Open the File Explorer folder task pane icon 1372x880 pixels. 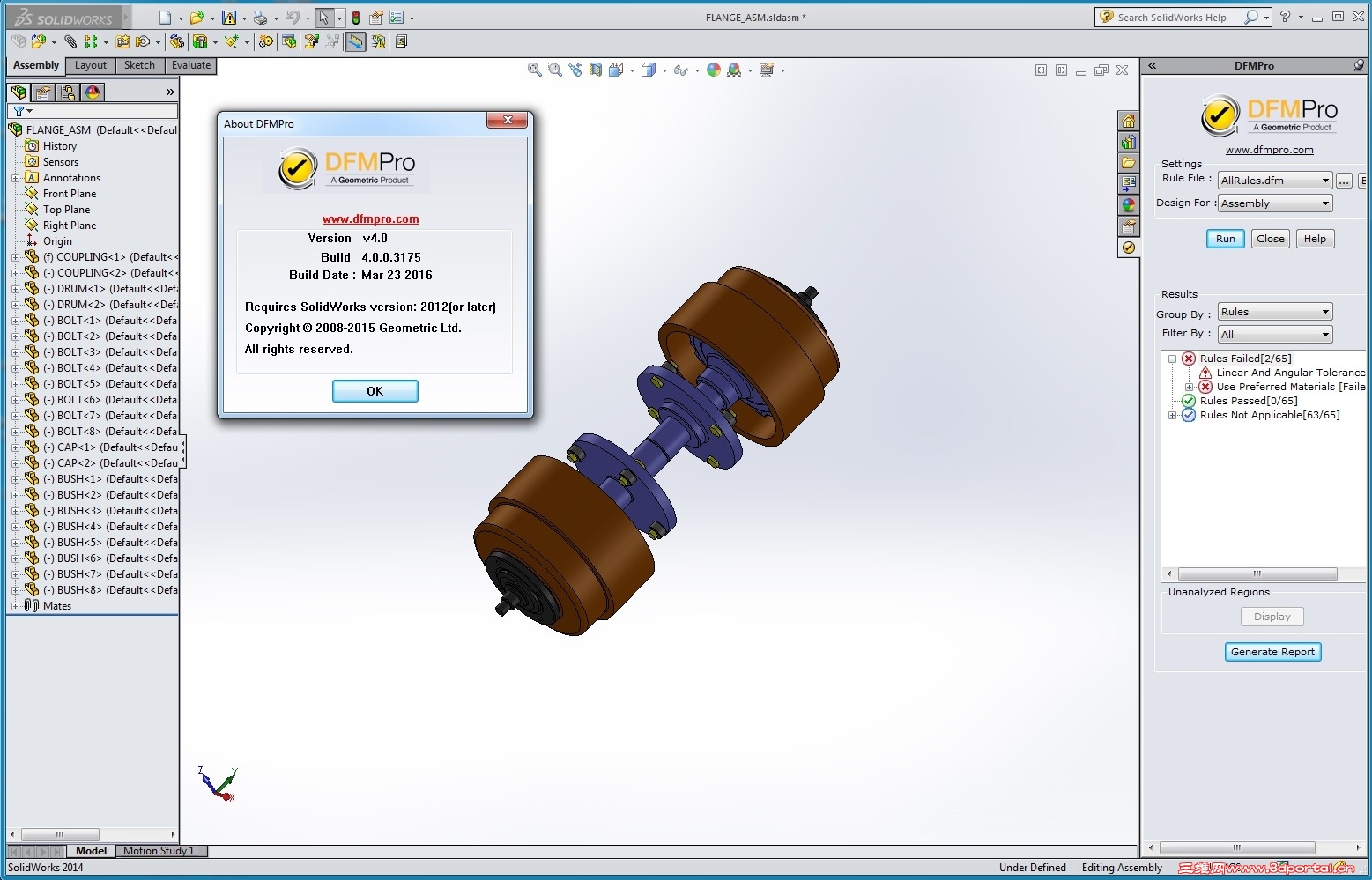1128,163
